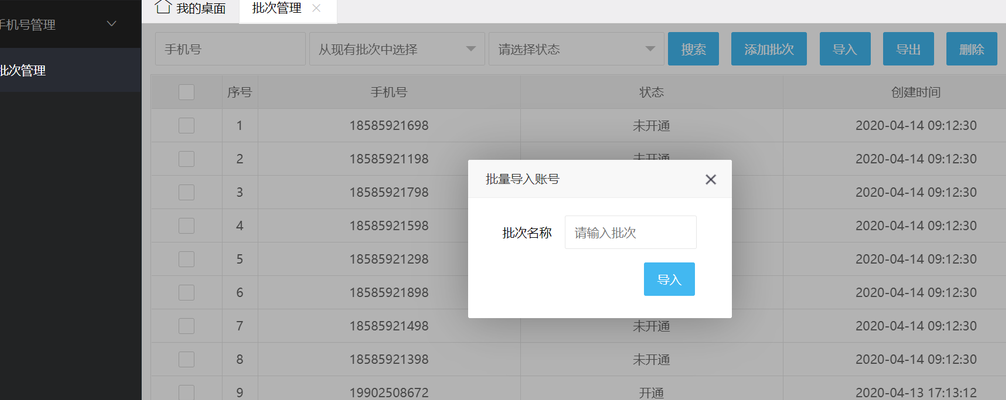Click the 手机号 column header
This screenshot has width=1006, height=400.
point(389,92)
